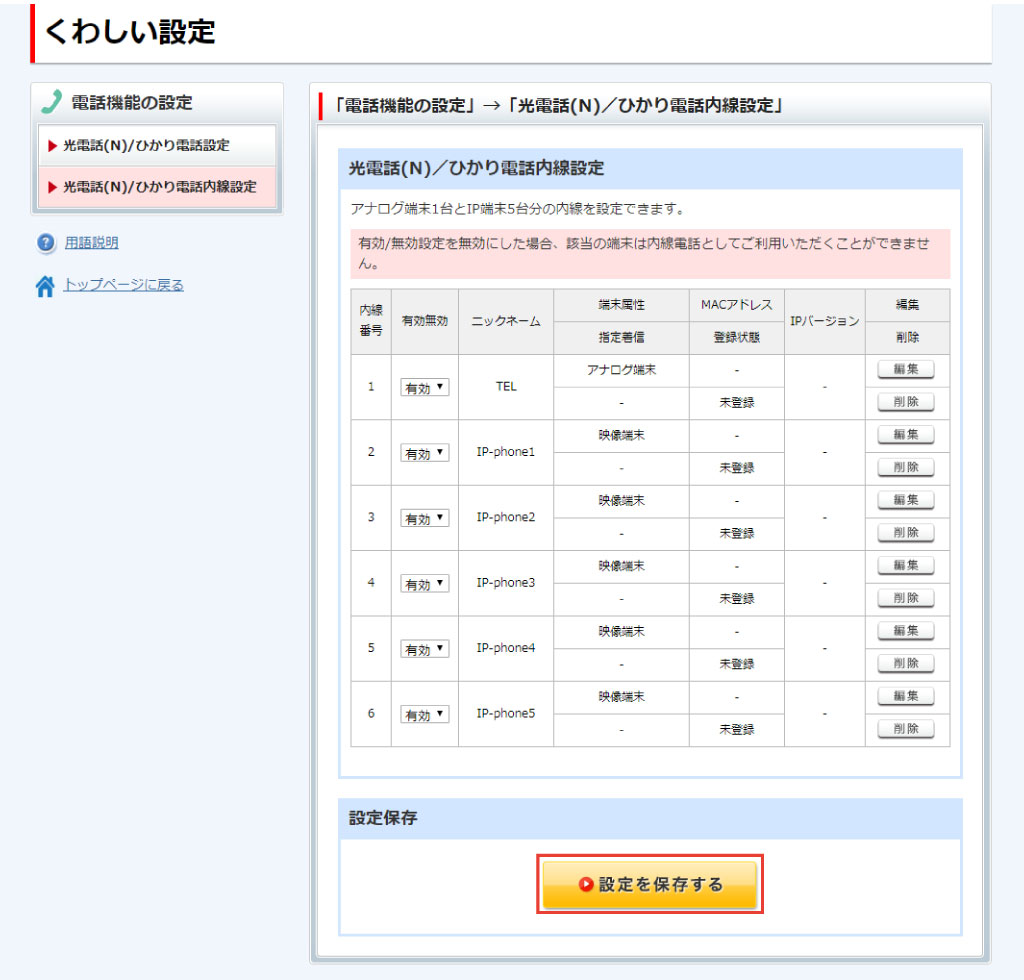
Task: Edit the IP-phone4 extension
Action: 906,630
